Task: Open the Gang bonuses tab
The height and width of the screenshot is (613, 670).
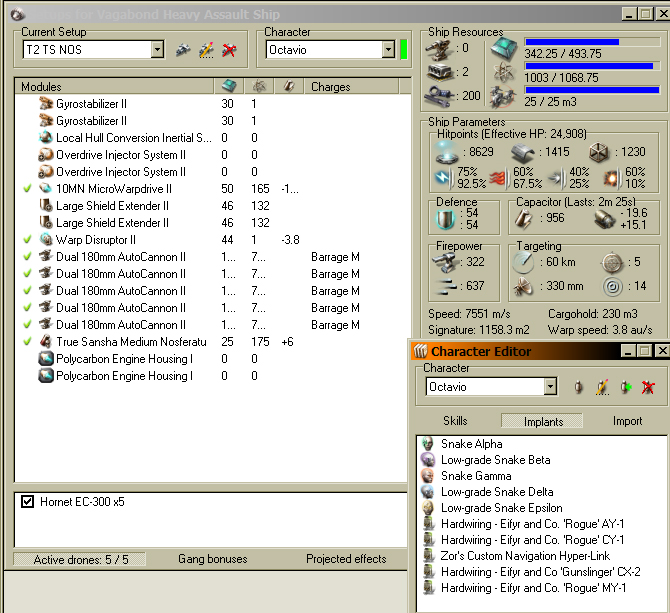Action: click(212, 559)
